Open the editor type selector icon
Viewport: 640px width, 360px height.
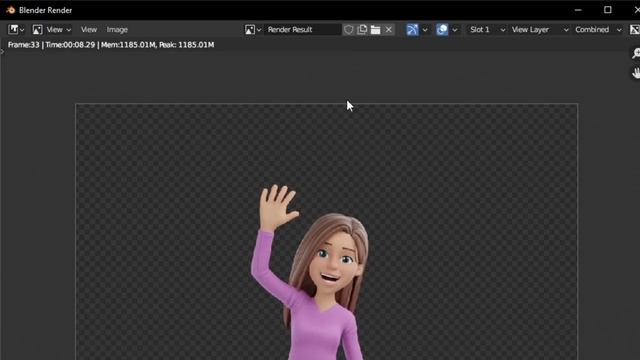16,29
